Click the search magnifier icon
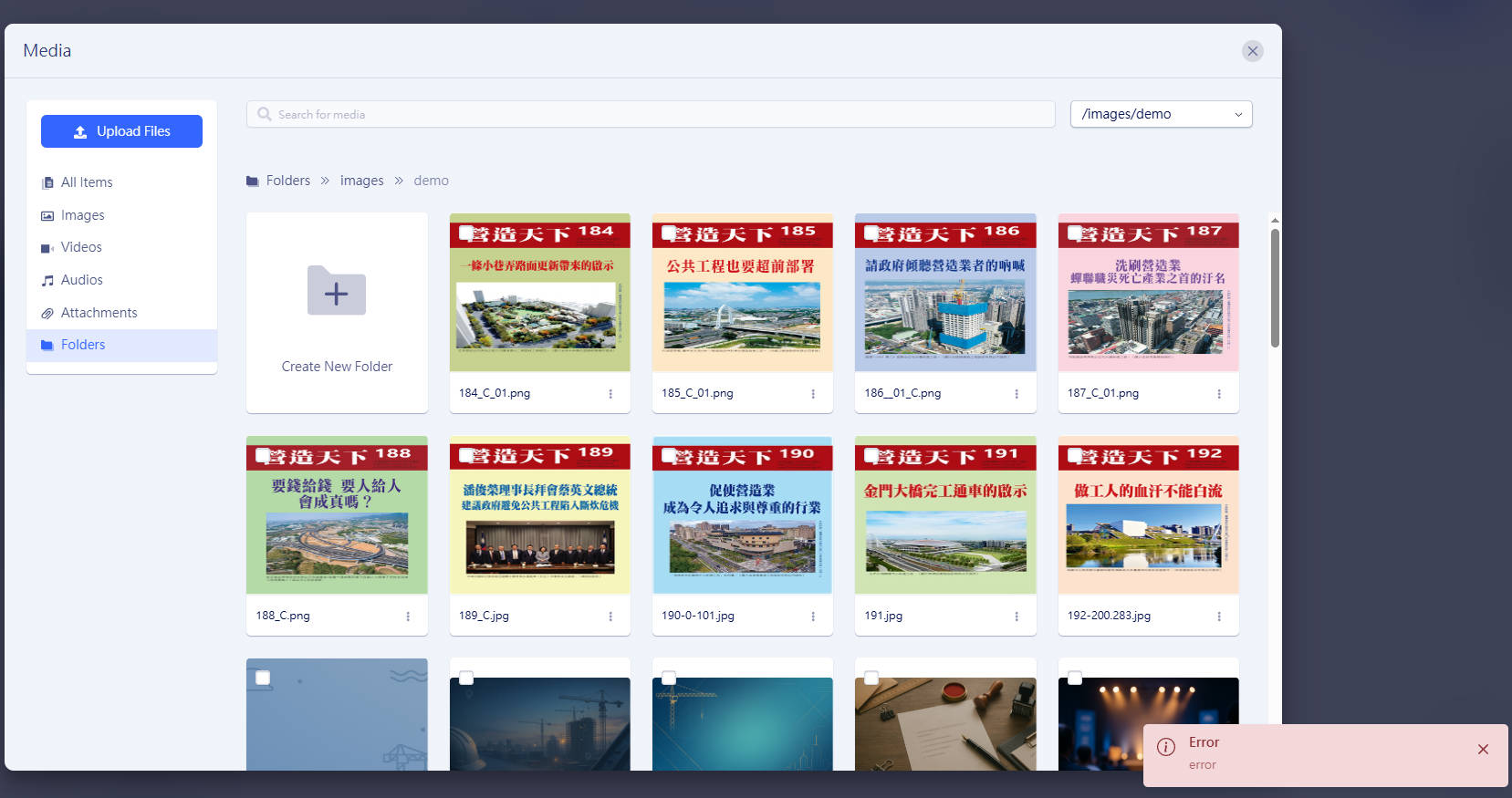The width and height of the screenshot is (1512, 798). (x=265, y=114)
